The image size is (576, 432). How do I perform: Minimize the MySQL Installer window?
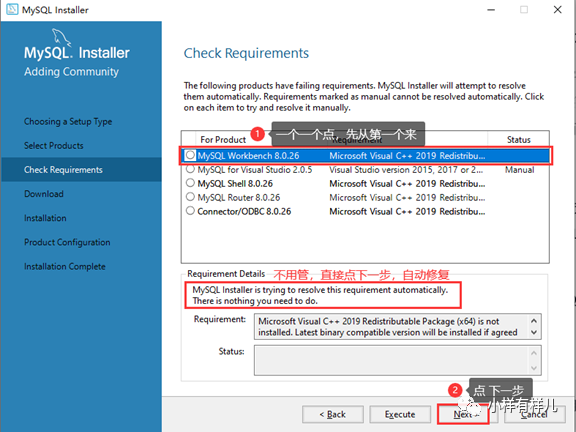click(491, 10)
